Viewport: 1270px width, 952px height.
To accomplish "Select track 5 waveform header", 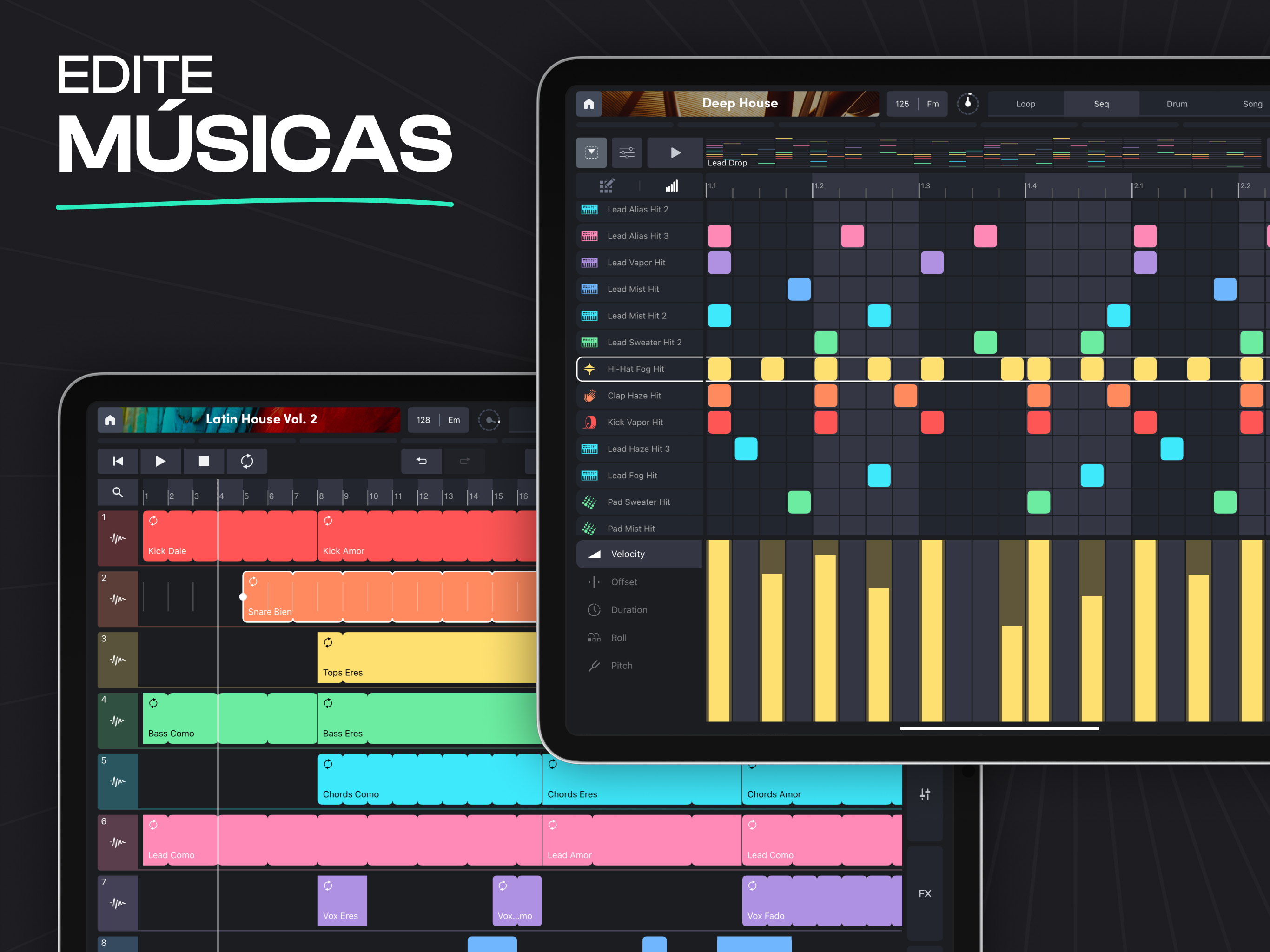I will tap(118, 782).
